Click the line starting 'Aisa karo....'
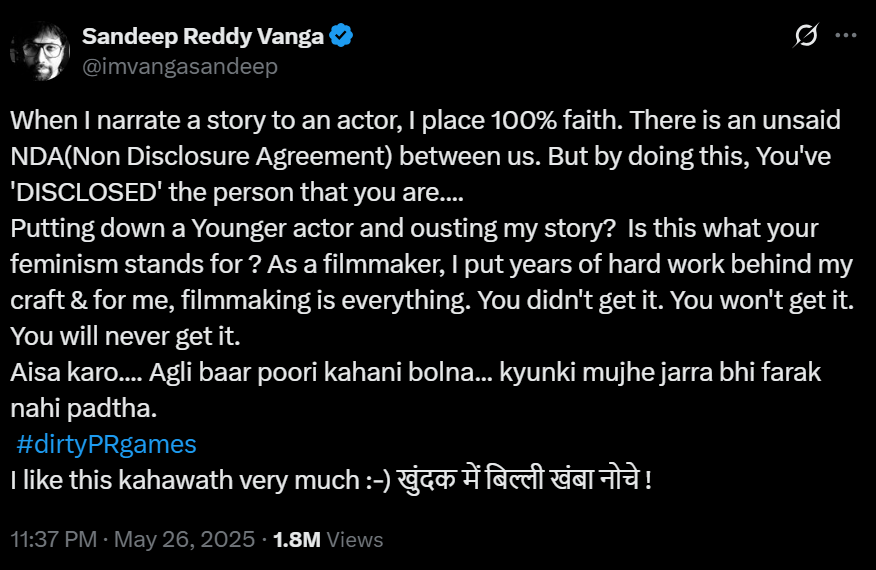This screenshot has width=876, height=570. click(x=415, y=372)
